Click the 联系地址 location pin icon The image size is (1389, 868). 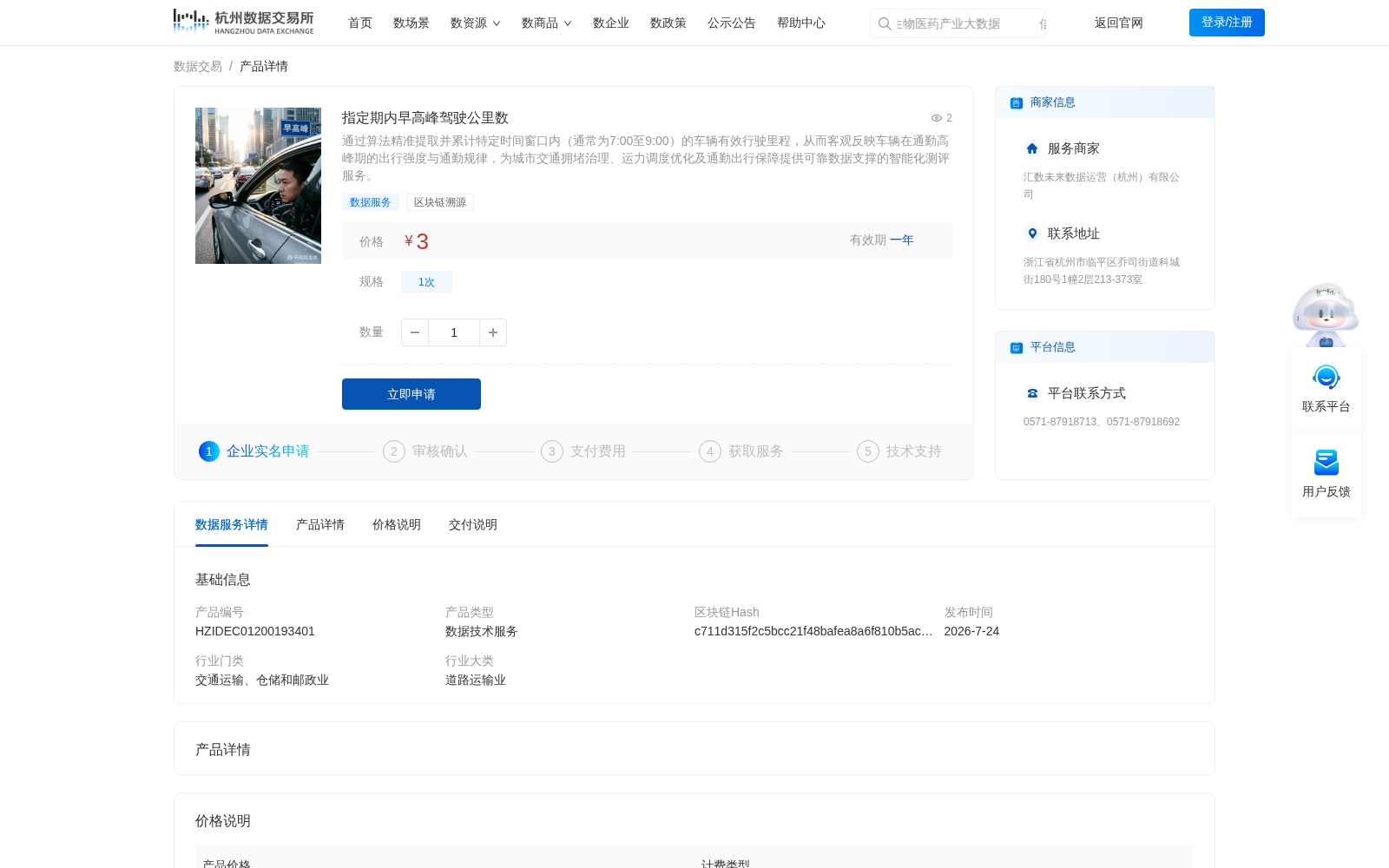(x=1032, y=233)
